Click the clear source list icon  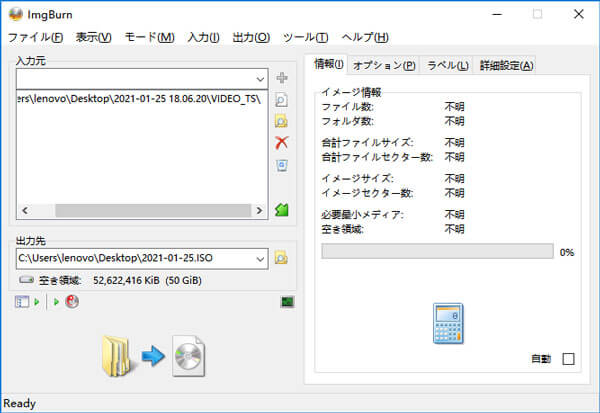[282, 166]
